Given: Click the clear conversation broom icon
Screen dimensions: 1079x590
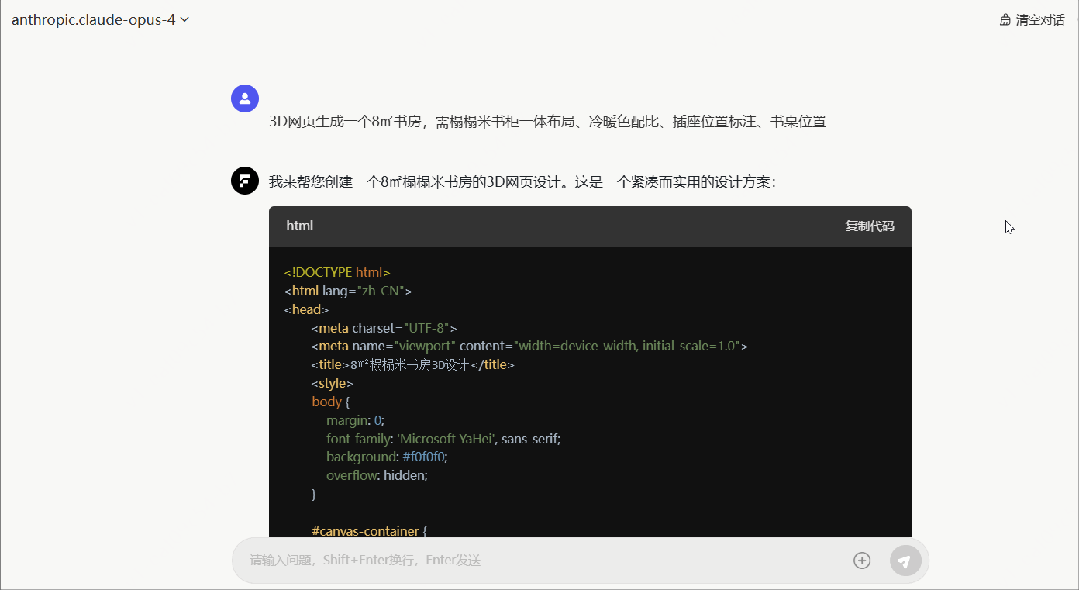Looking at the screenshot, I should (1005, 20).
